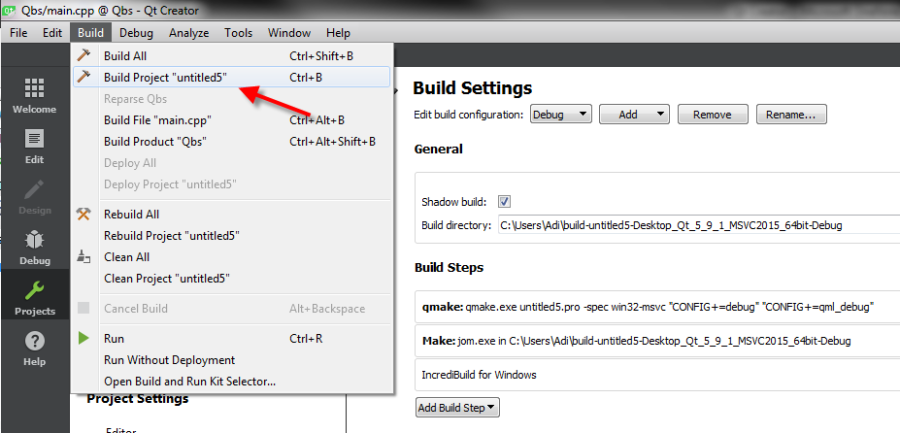Choose Build Project "untitled5" menu entry

click(171, 77)
